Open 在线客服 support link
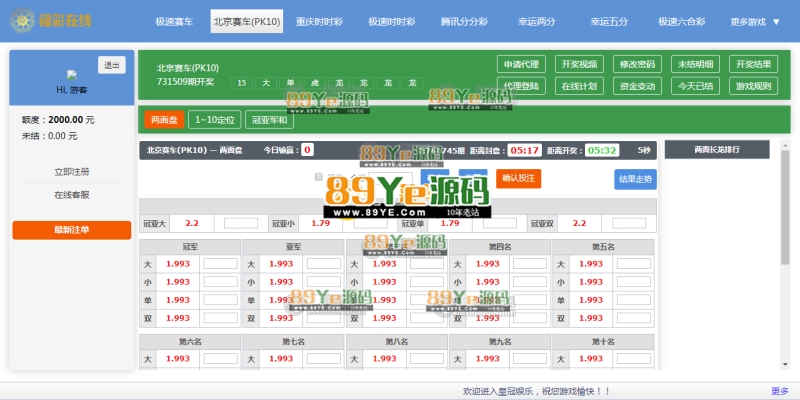 coord(72,195)
